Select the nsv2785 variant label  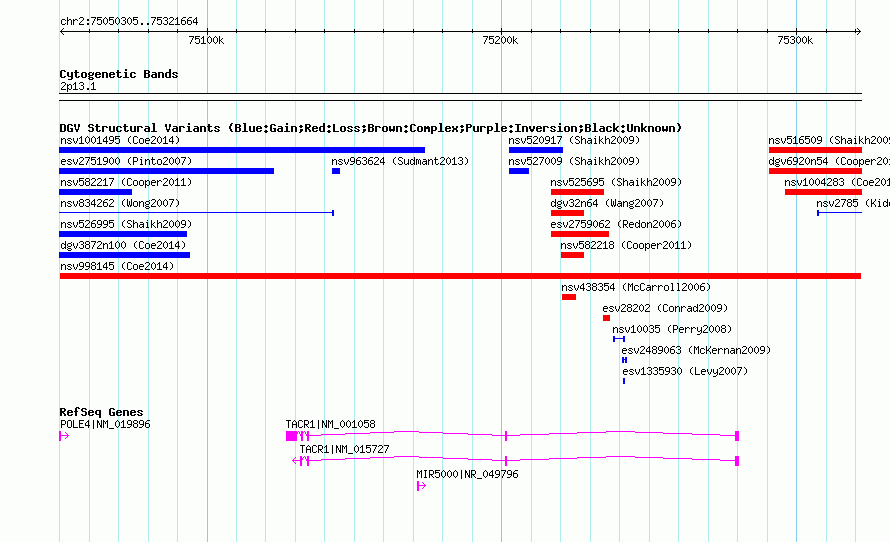point(853,203)
